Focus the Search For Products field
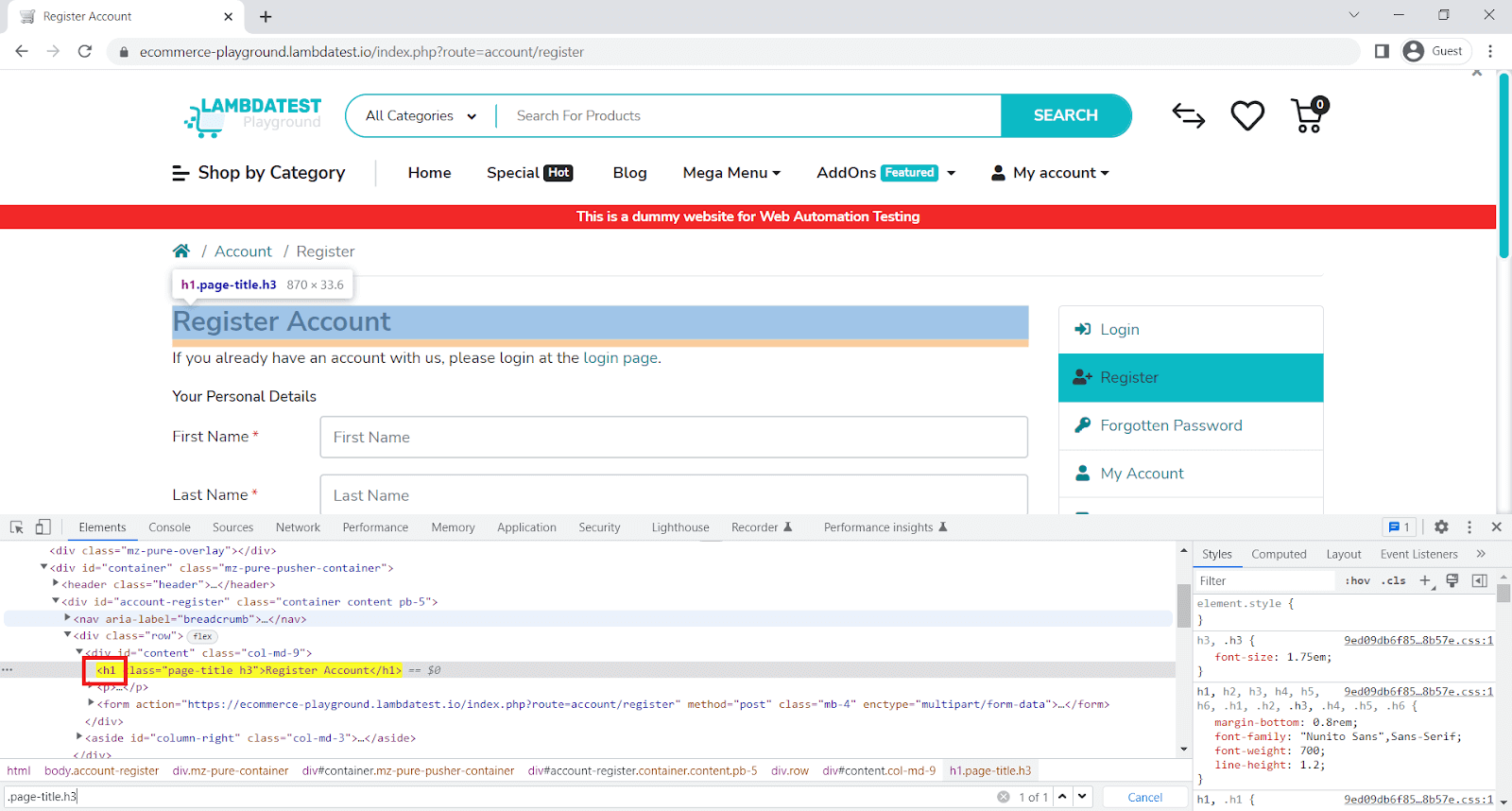This screenshot has width=1512, height=811. tap(748, 115)
